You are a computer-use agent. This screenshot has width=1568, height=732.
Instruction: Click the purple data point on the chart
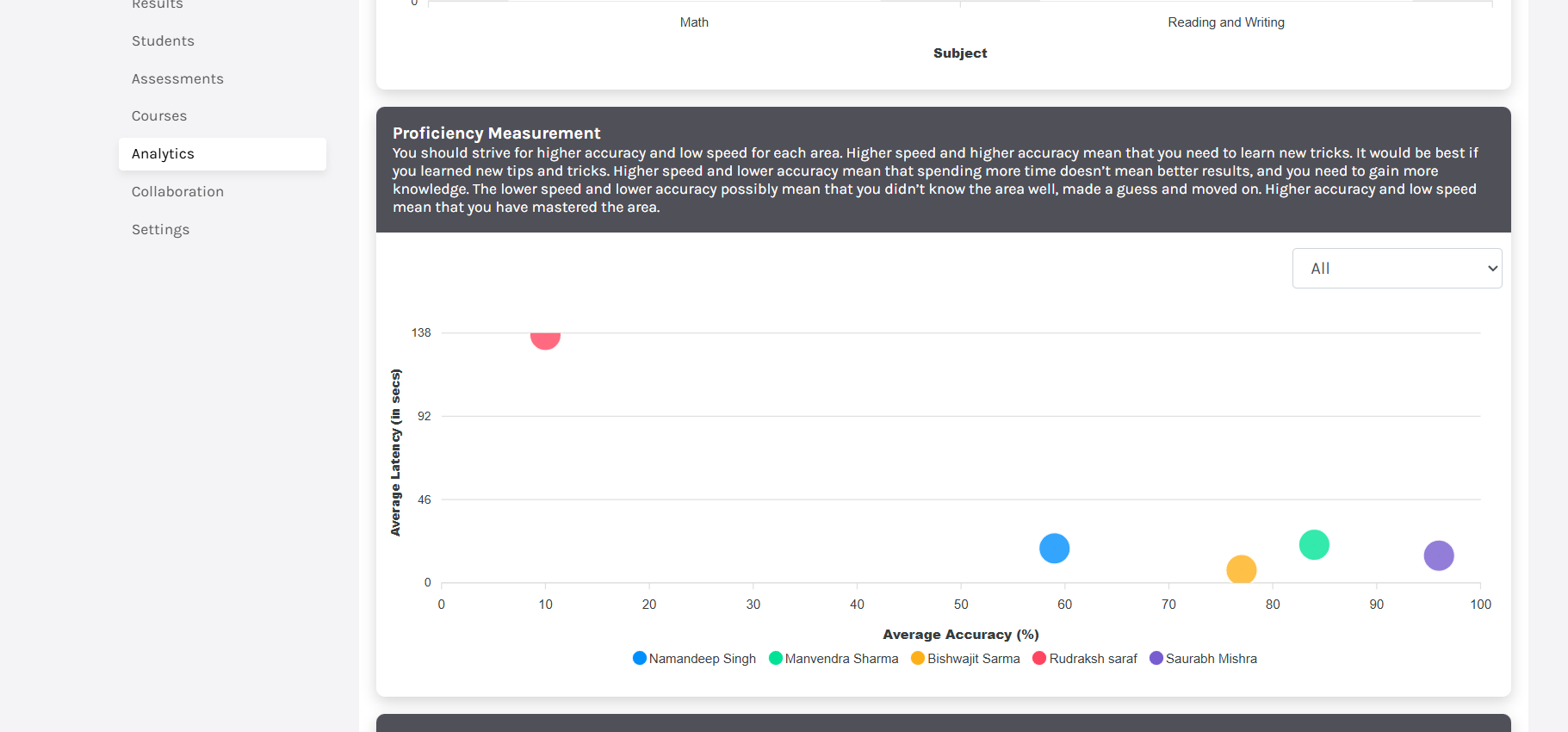point(1438,555)
